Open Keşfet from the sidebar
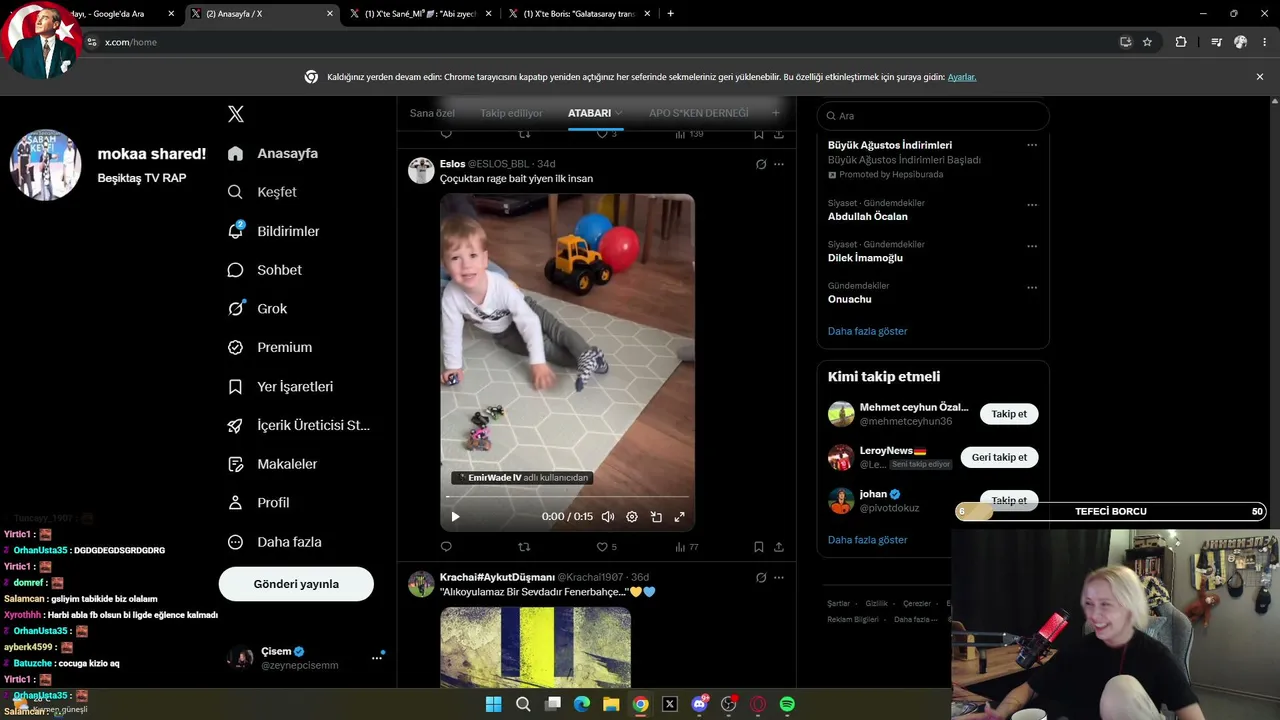The image size is (1280, 720). click(262, 192)
